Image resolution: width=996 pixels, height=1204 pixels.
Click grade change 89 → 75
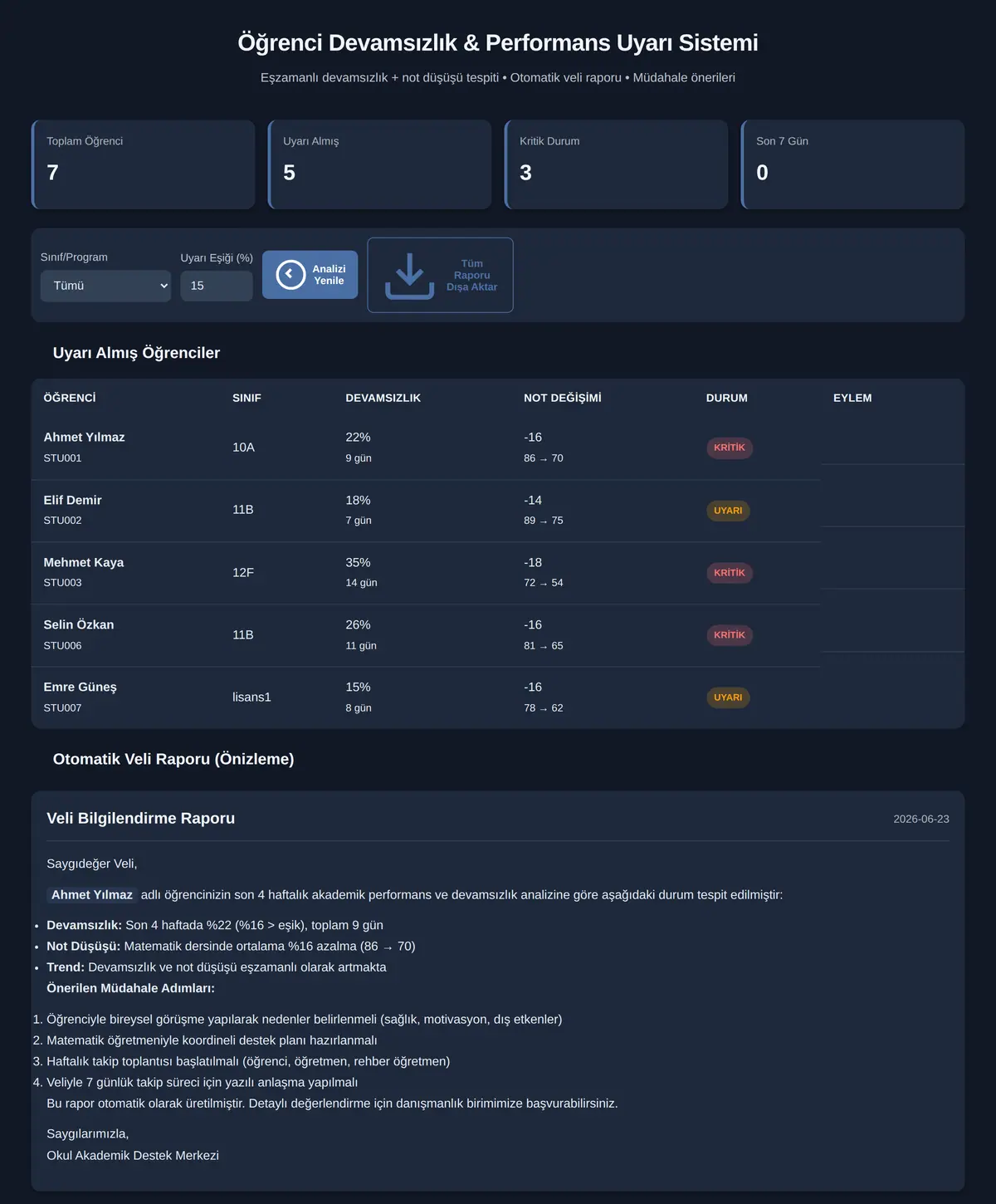[543, 521]
